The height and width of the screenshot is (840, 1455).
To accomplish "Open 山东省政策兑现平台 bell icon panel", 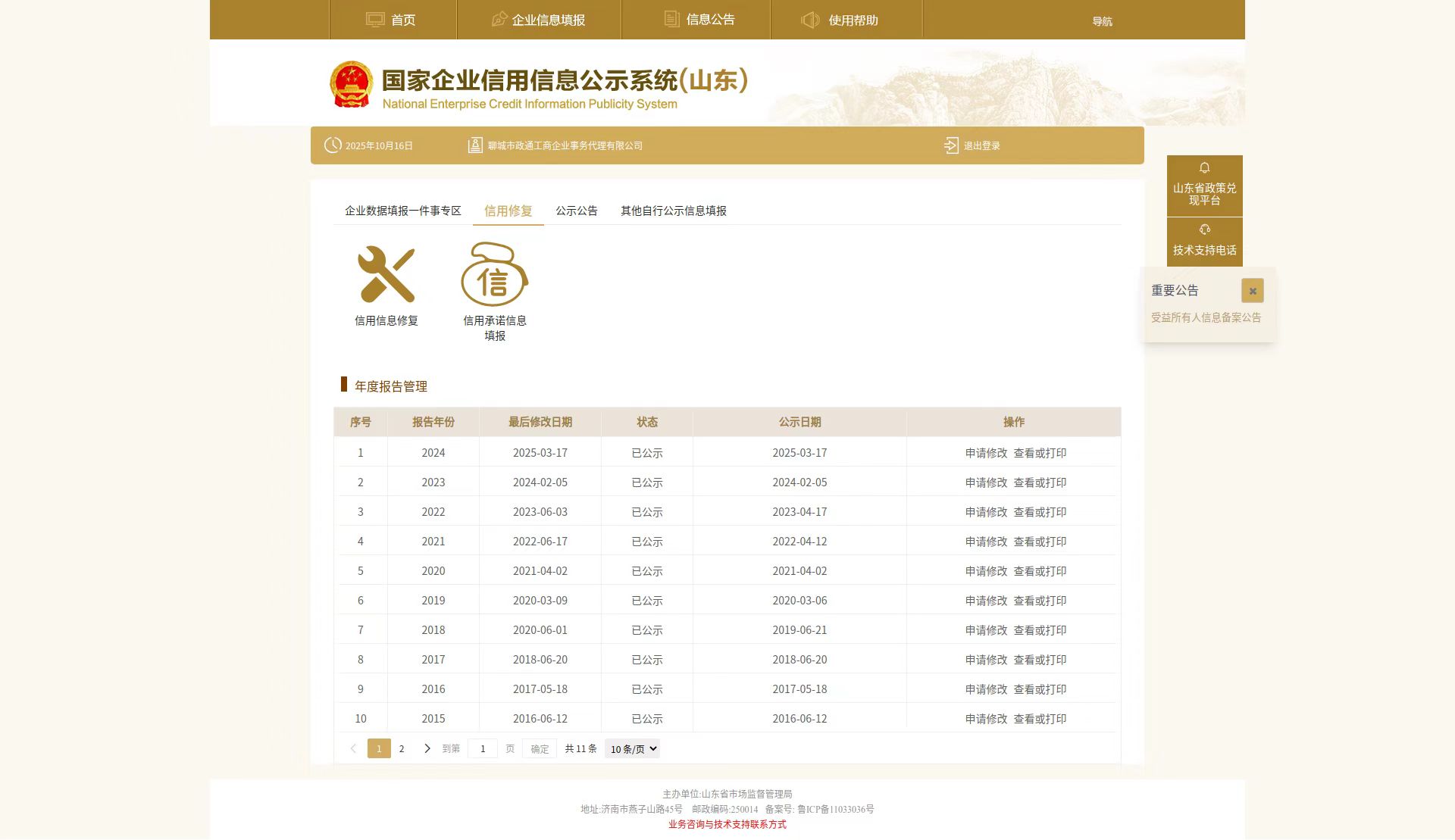I will click(1205, 168).
